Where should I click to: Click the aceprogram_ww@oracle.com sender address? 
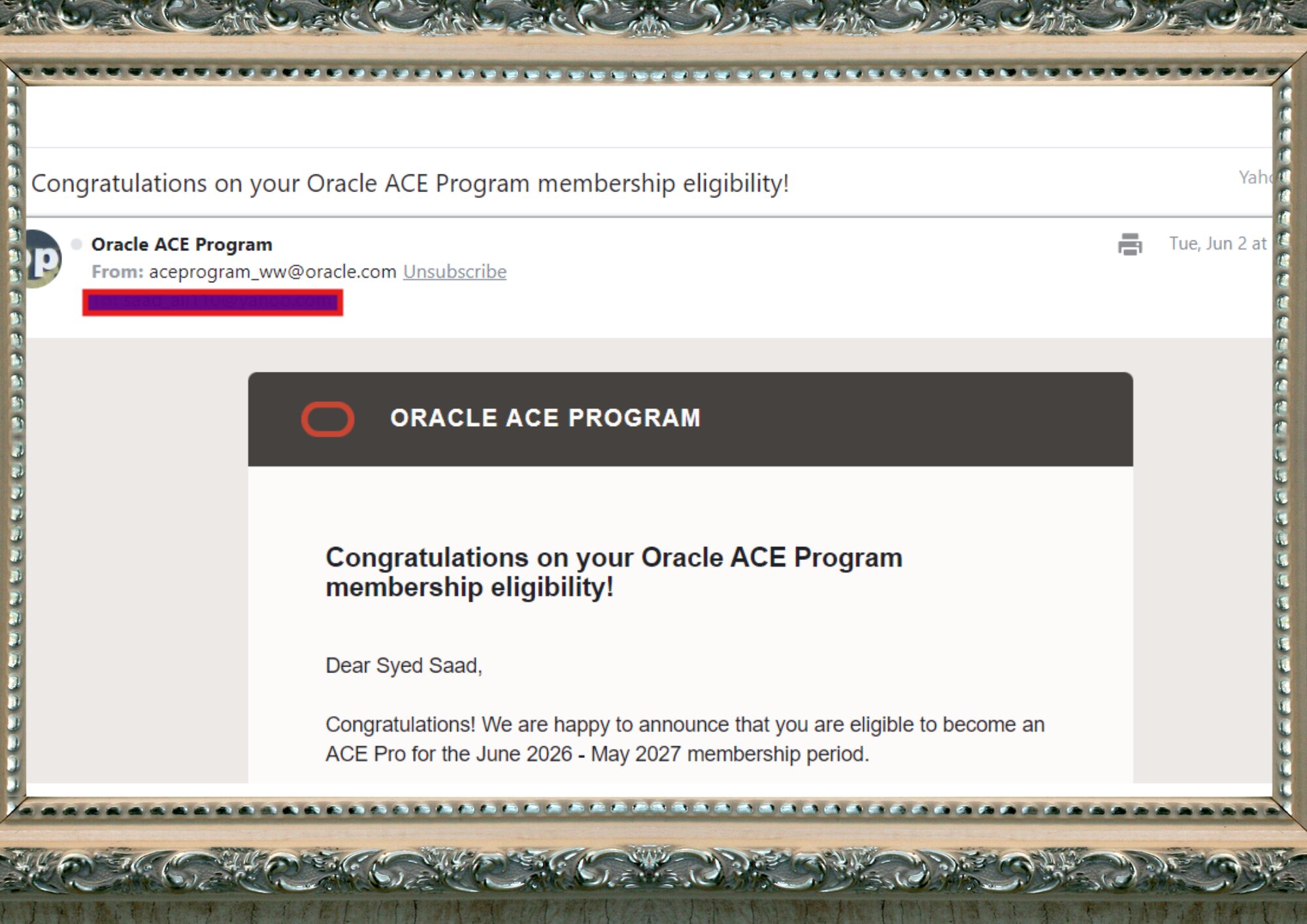[273, 271]
